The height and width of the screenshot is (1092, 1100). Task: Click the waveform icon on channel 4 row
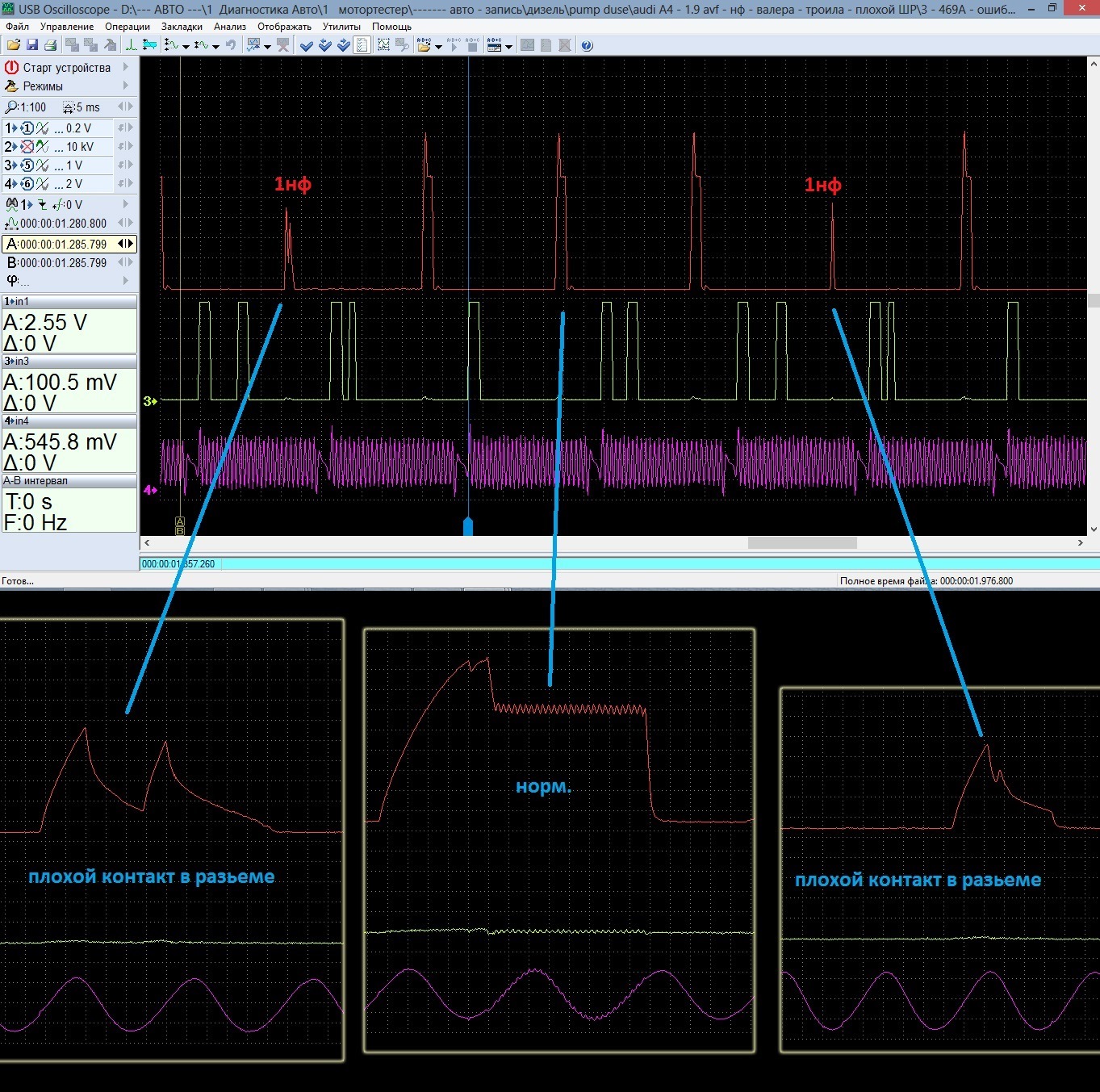click(x=43, y=184)
